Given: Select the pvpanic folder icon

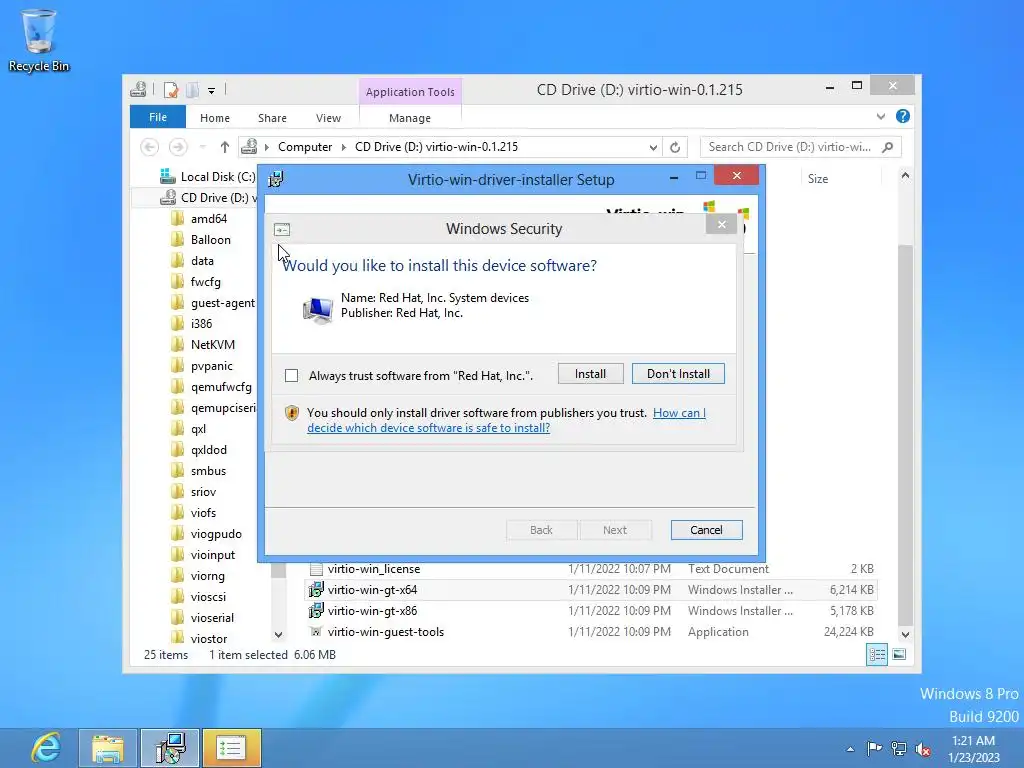Looking at the screenshot, I should 177,366.
